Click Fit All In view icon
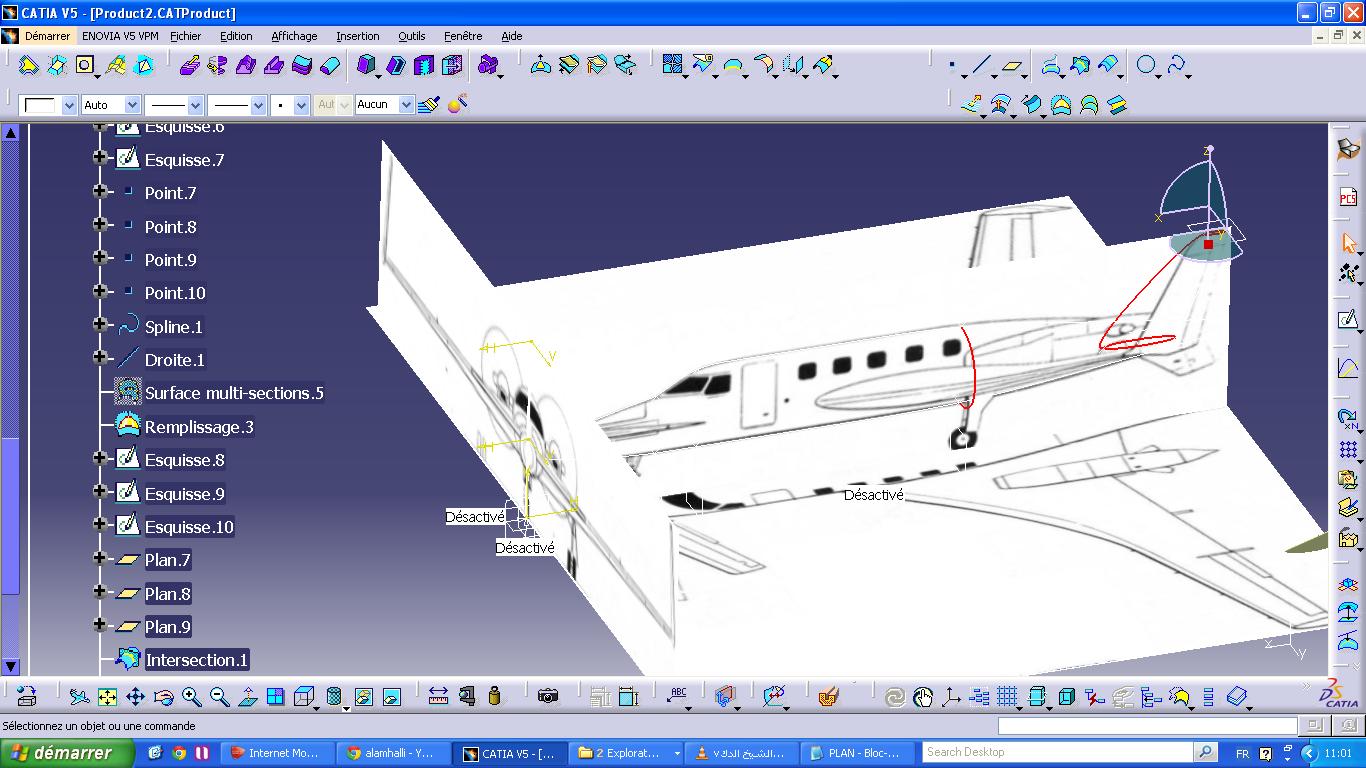The image size is (1366, 768). click(107, 696)
